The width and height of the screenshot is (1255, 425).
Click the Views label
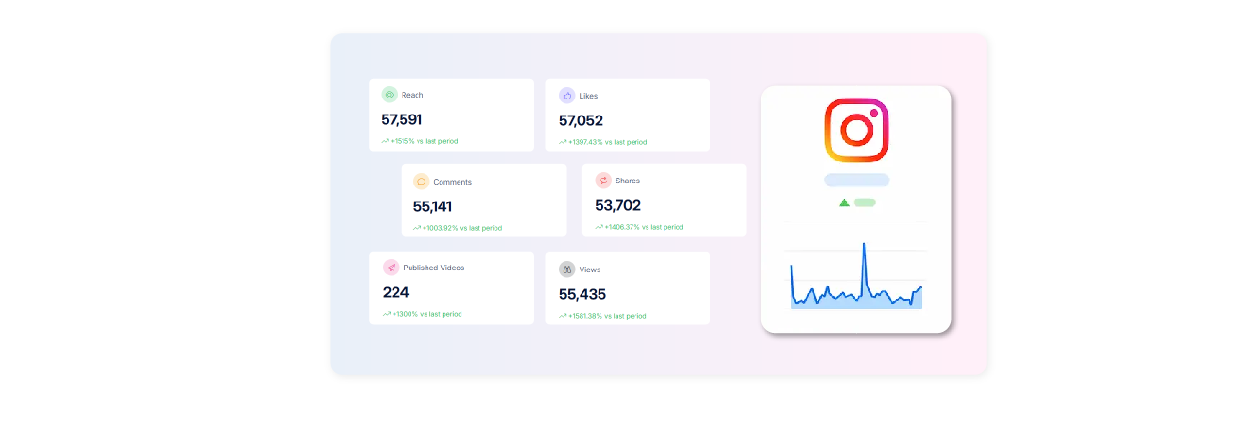tap(590, 269)
